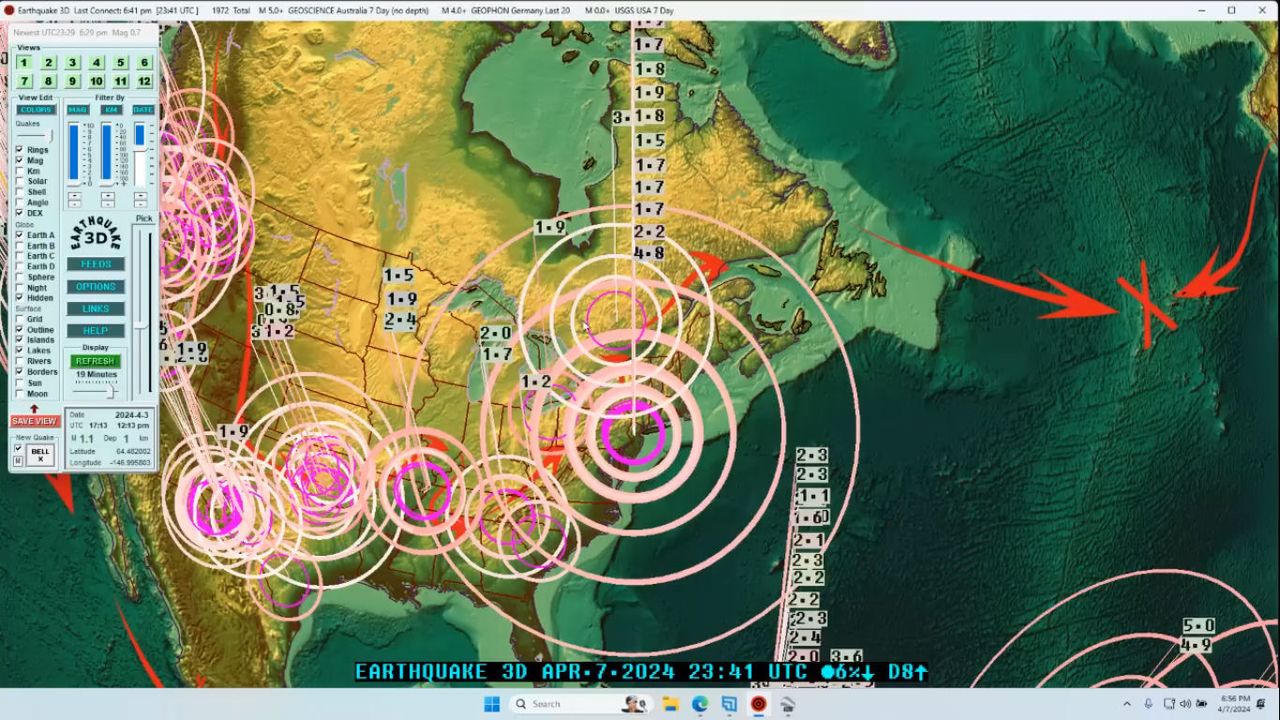Click the green REFRESH button
Viewport: 1280px width, 720px height.
pyautogui.click(x=96, y=361)
